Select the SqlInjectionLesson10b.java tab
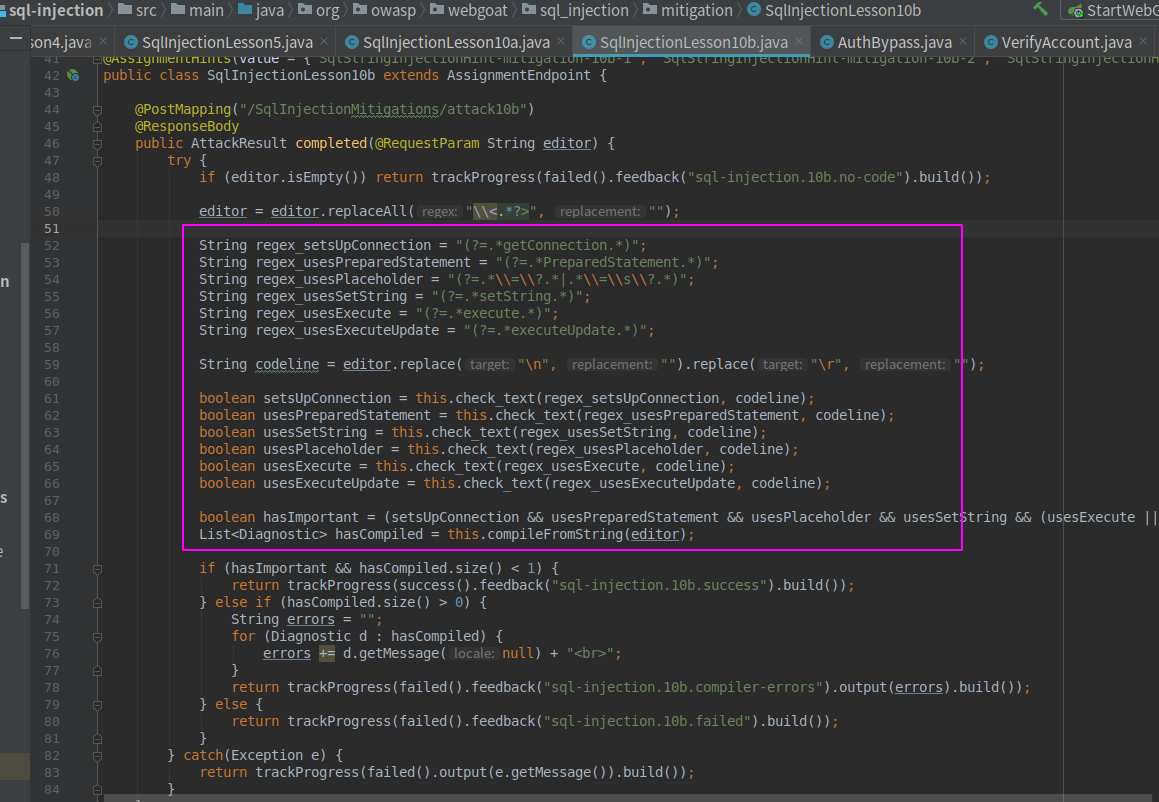Image resolution: width=1159 pixels, height=802 pixels. (x=693, y=43)
